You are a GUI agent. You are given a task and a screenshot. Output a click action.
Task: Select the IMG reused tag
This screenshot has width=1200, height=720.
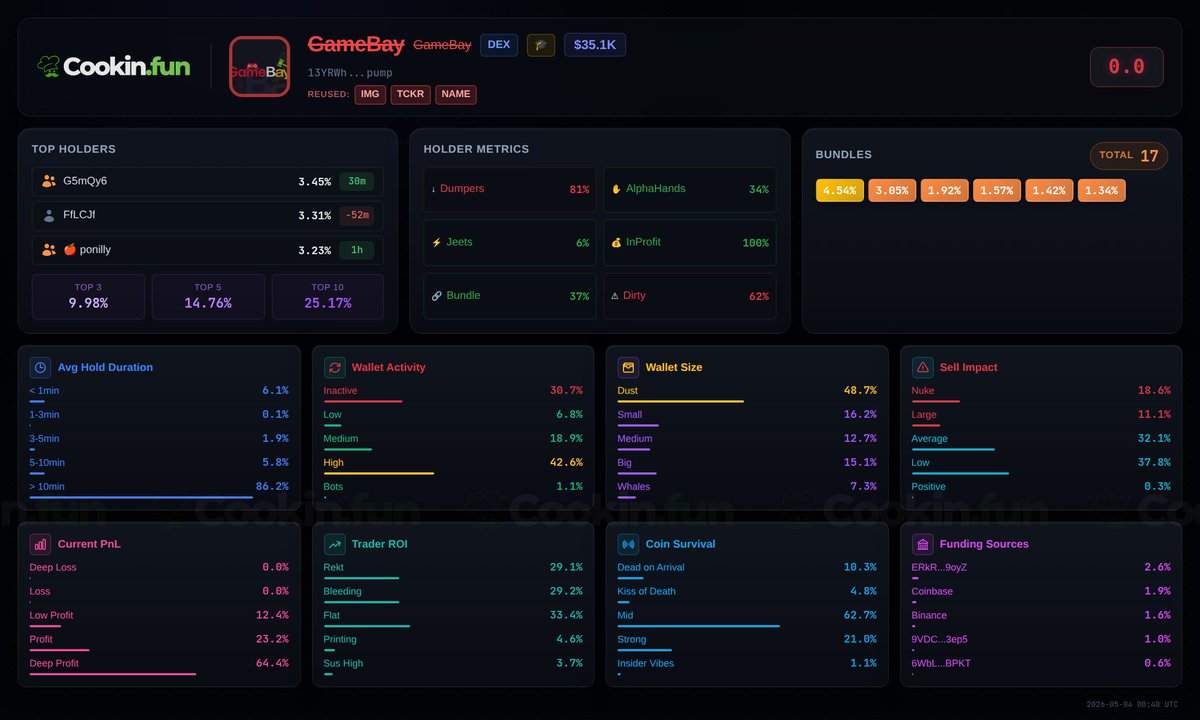click(x=370, y=94)
